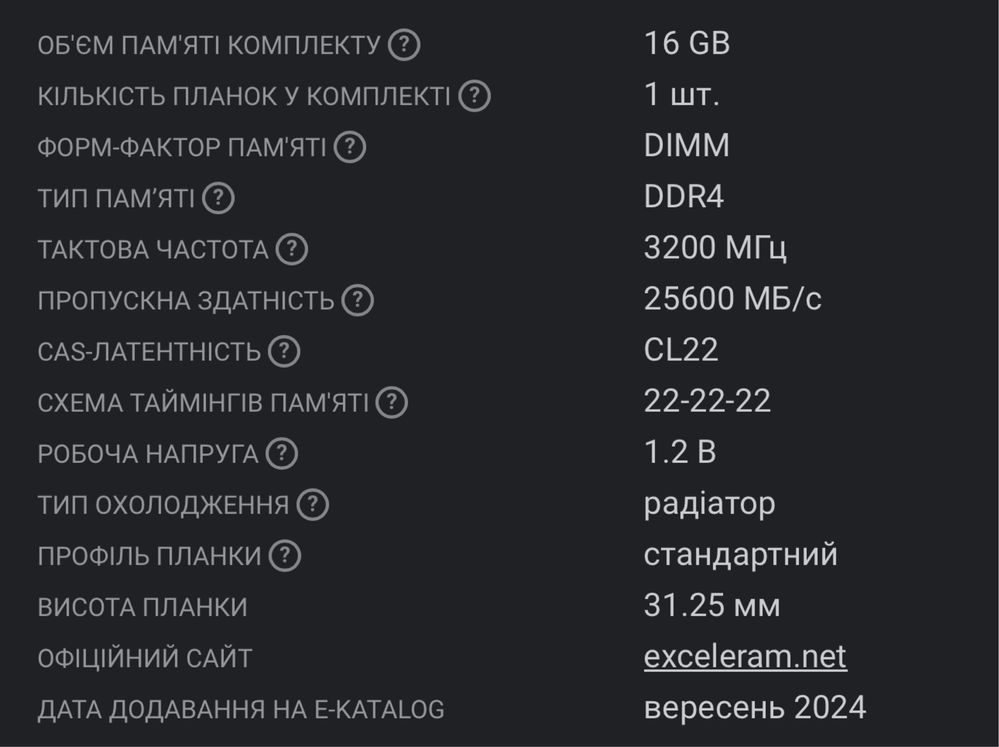Open the exceleram.net official site link

point(745,656)
